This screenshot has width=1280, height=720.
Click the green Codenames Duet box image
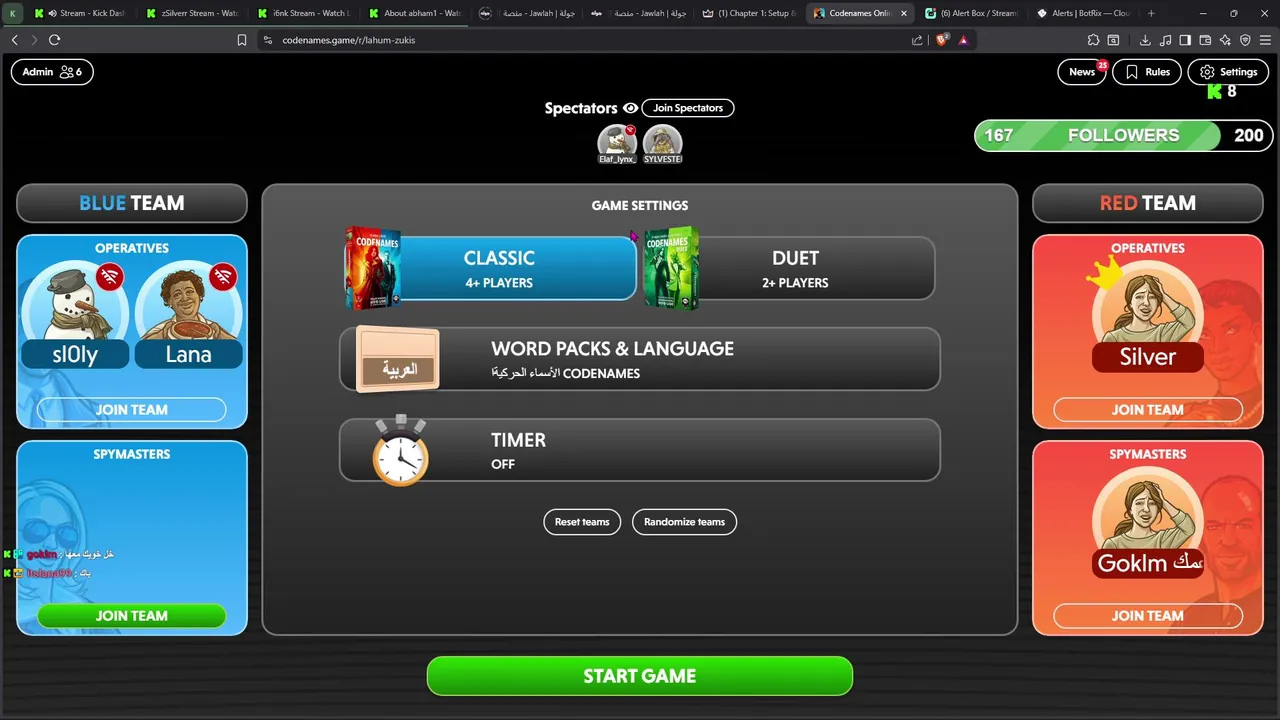(671, 268)
